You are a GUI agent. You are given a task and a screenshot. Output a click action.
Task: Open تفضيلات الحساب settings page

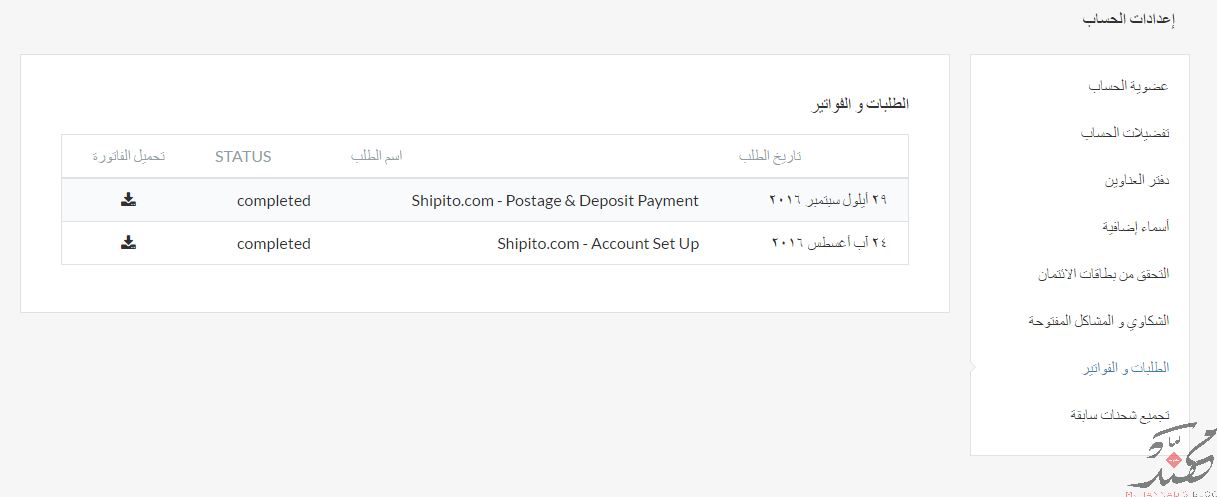[1125, 133]
